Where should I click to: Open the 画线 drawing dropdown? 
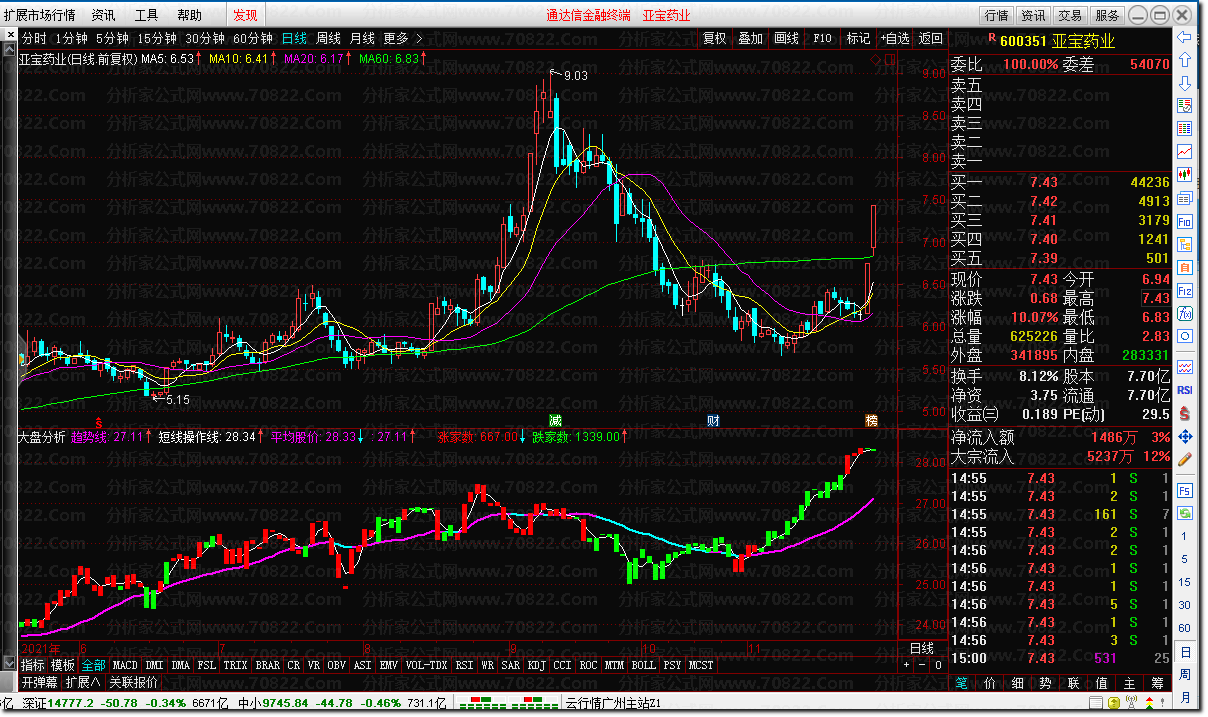tap(787, 38)
